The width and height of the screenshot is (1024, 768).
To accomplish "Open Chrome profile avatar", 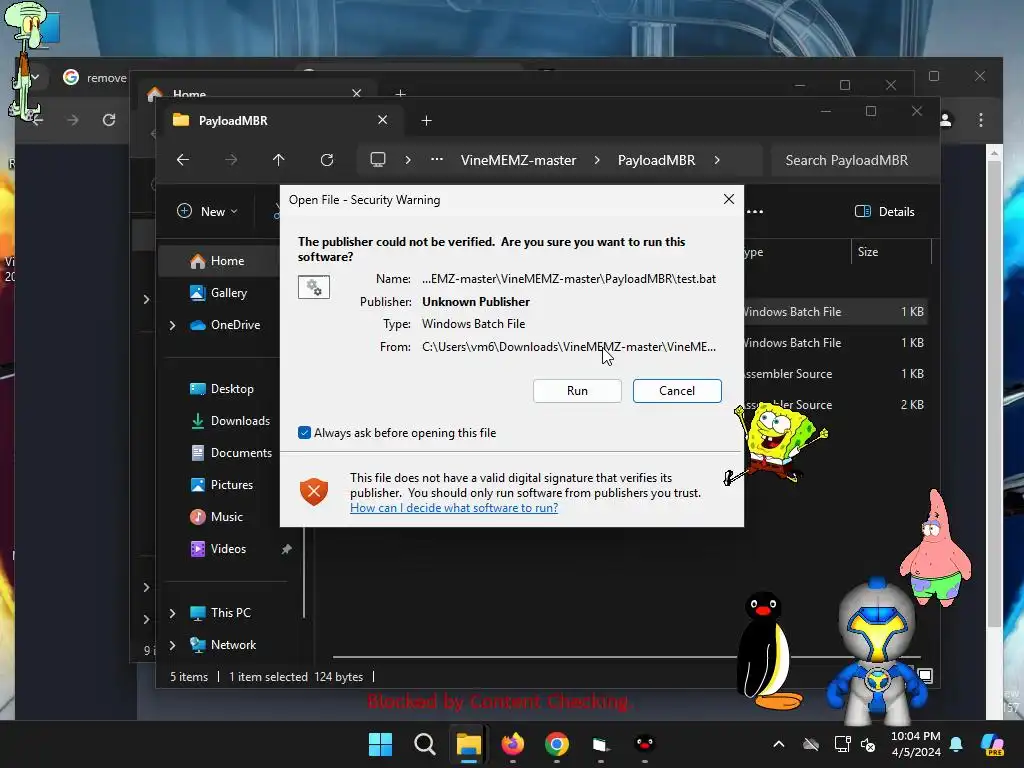I will pyautogui.click(x=945, y=120).
